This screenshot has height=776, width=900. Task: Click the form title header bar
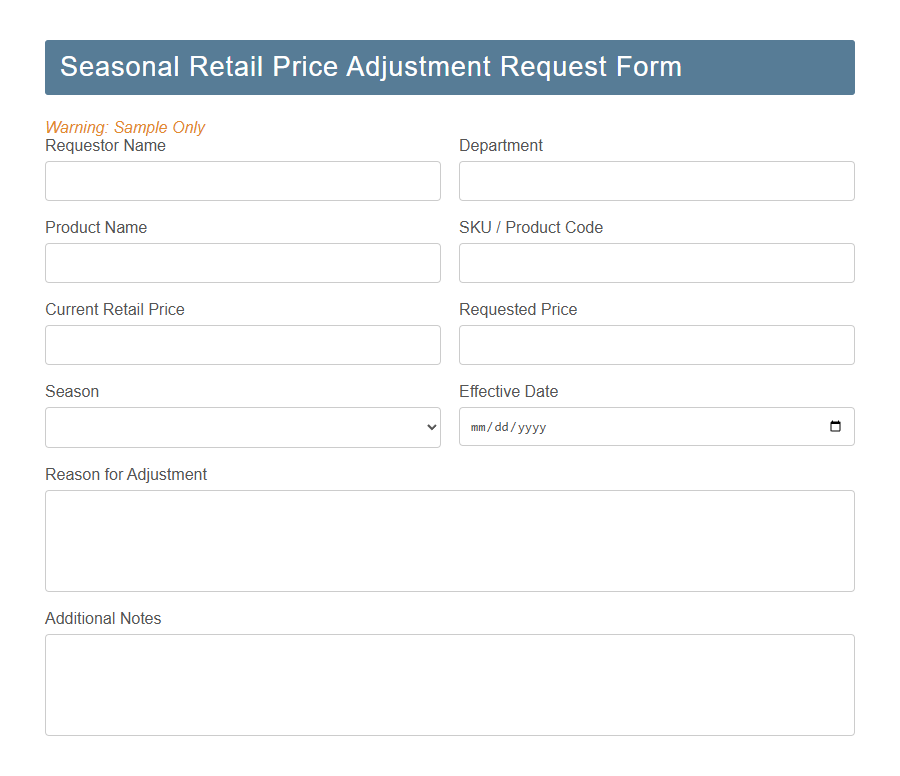point(449,67)
